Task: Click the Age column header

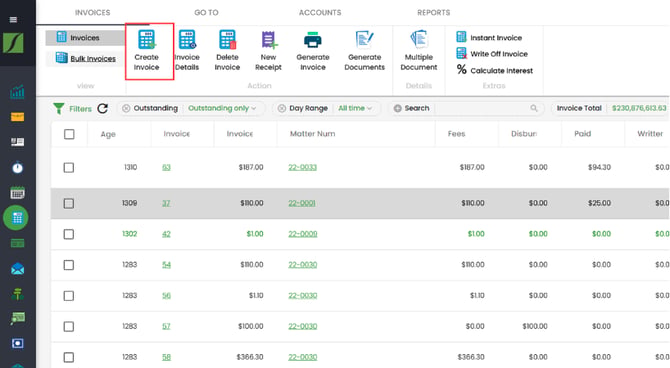Action: pos(108,134)
